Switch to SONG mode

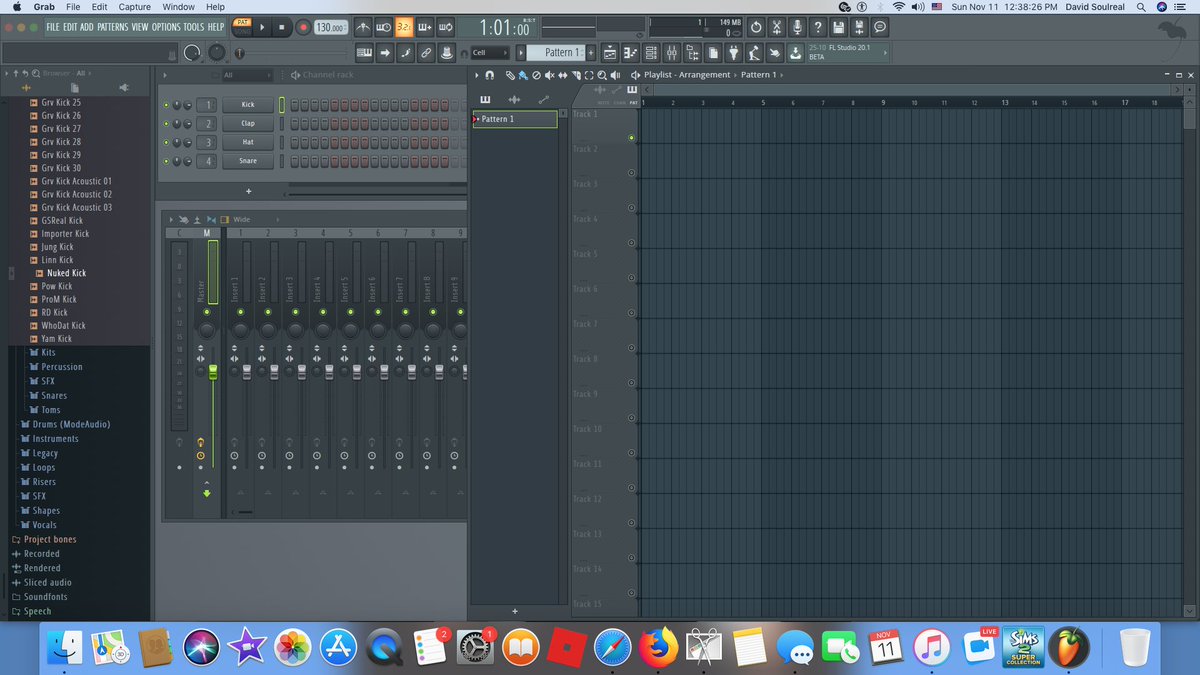coord(241,32)
